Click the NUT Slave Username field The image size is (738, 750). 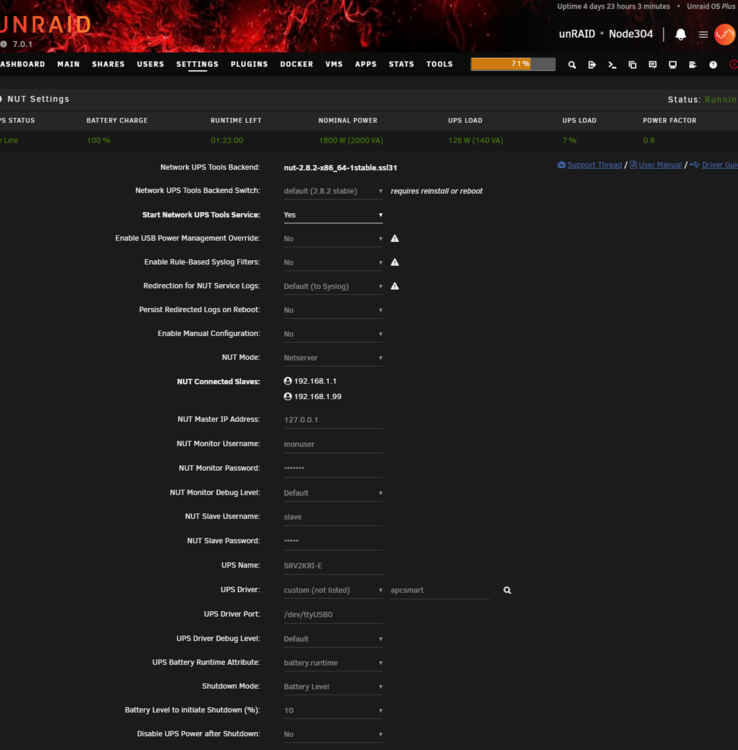point(333,517)
